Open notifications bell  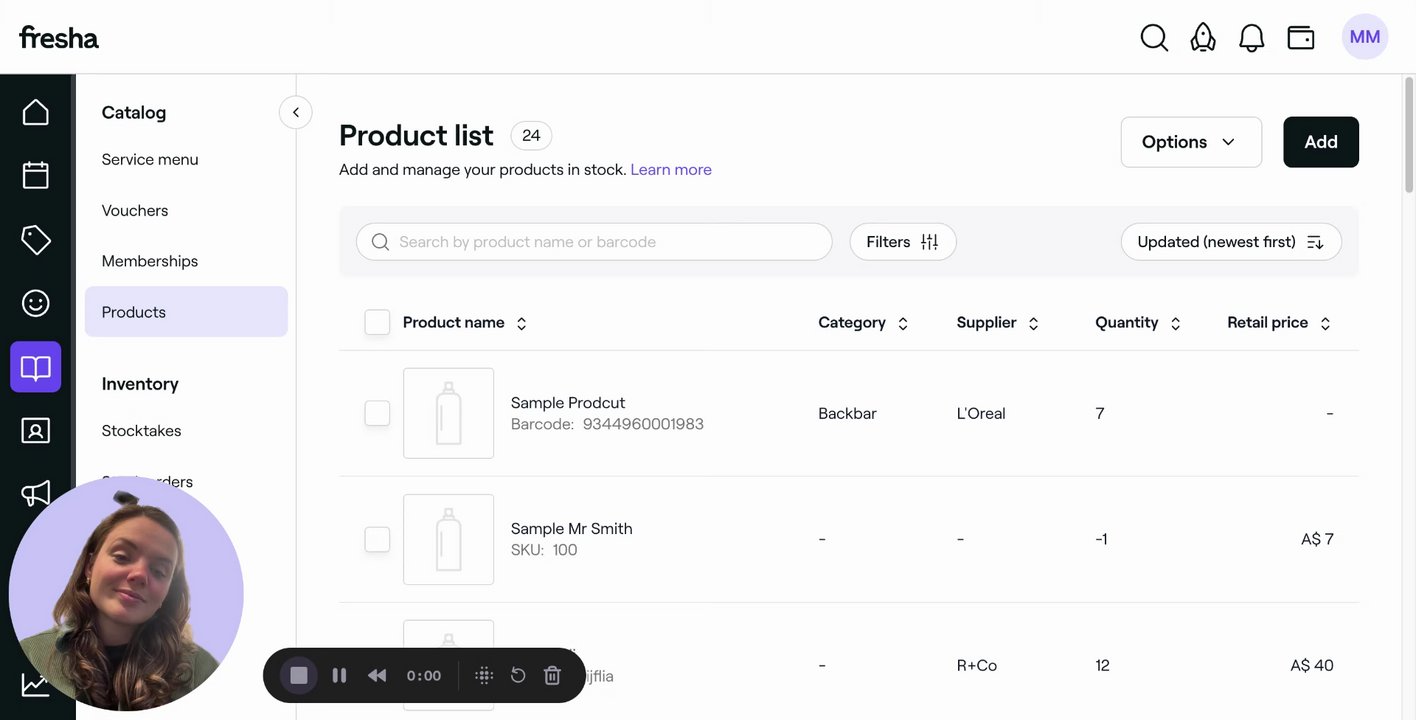pyautogui.click(x=1252, y=38)
